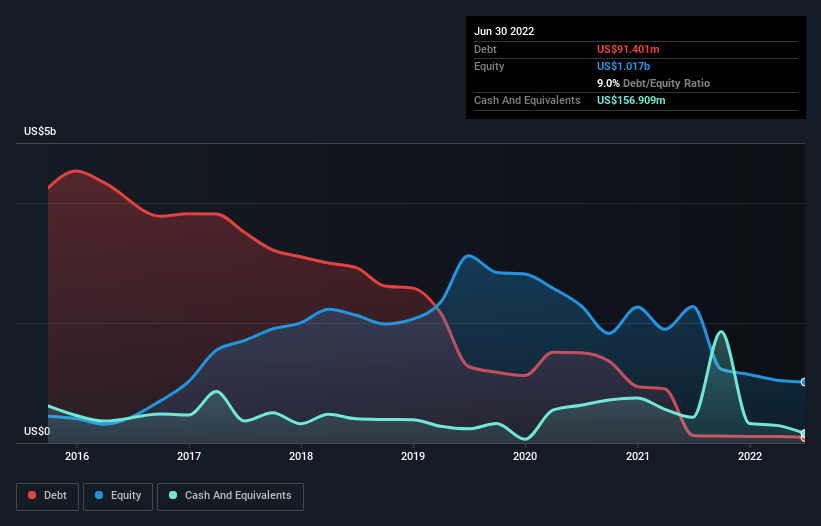
Task: Click the US$0 y-axis label
Action: click(37, 431)
